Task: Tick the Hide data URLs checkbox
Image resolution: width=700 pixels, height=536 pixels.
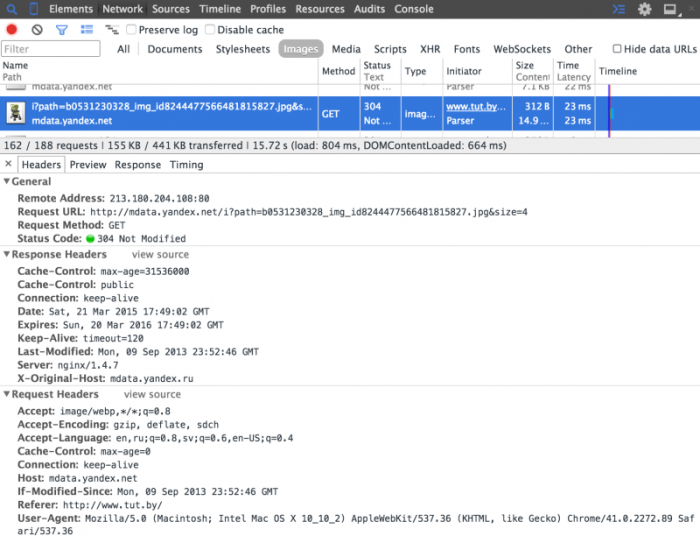Action: [x=617, y=49]
